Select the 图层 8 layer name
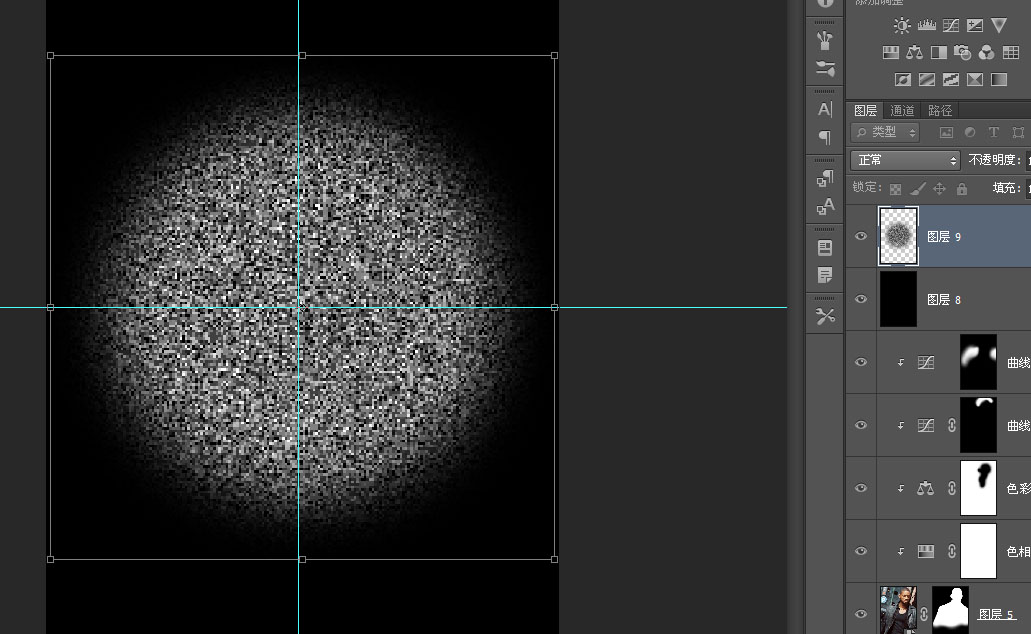 pyautogui.click(x=944, y=300)
